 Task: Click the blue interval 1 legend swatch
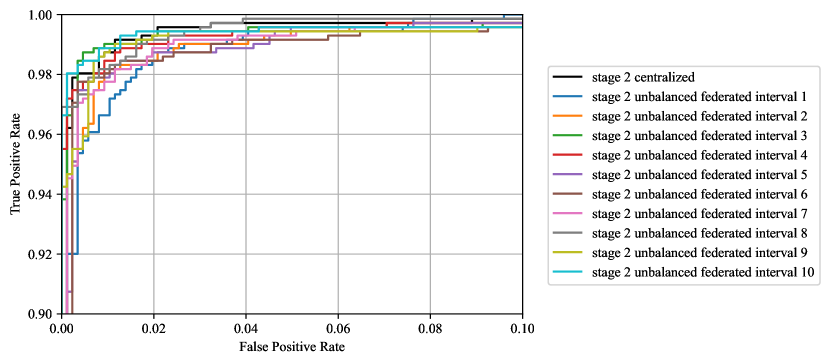567,97
